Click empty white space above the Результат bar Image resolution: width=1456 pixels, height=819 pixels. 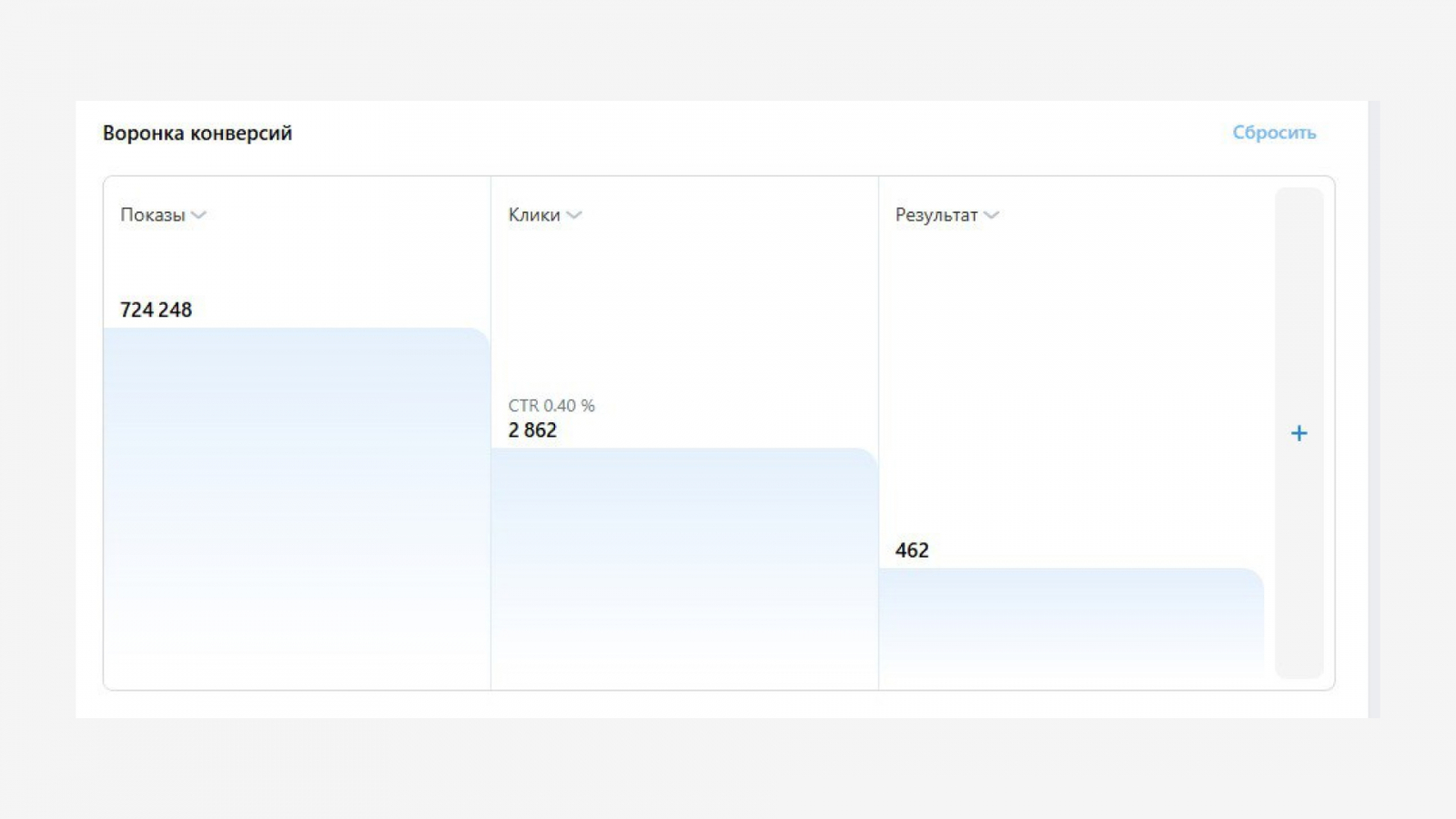point(1071,382)
